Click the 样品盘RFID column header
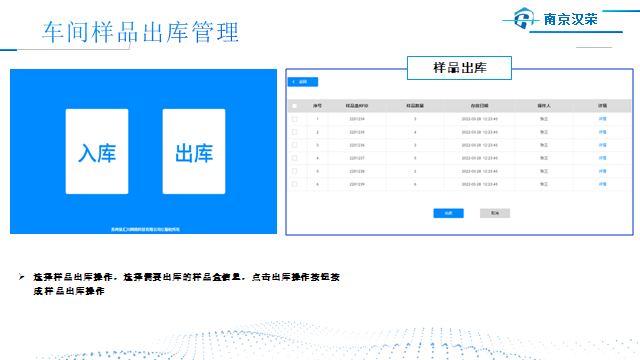The height and width of the screenshot is (360, 640). pos(357,106)
